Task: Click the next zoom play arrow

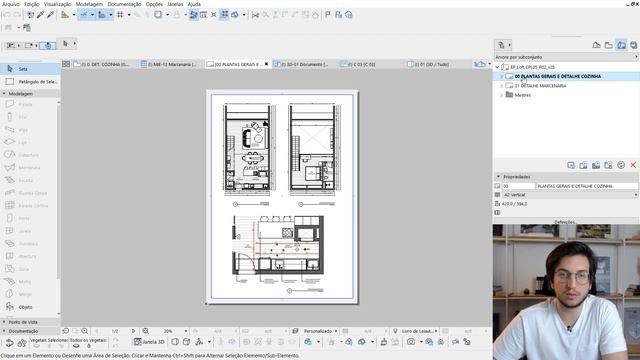Action: (x=133, y=331)
